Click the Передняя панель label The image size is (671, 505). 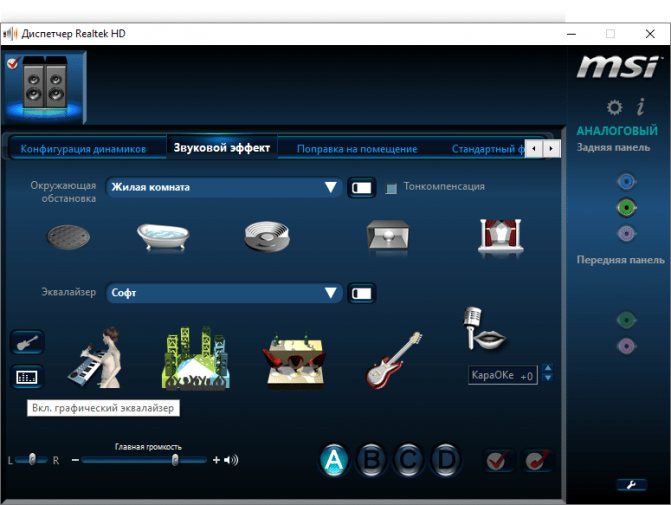[x=621, y=260]
